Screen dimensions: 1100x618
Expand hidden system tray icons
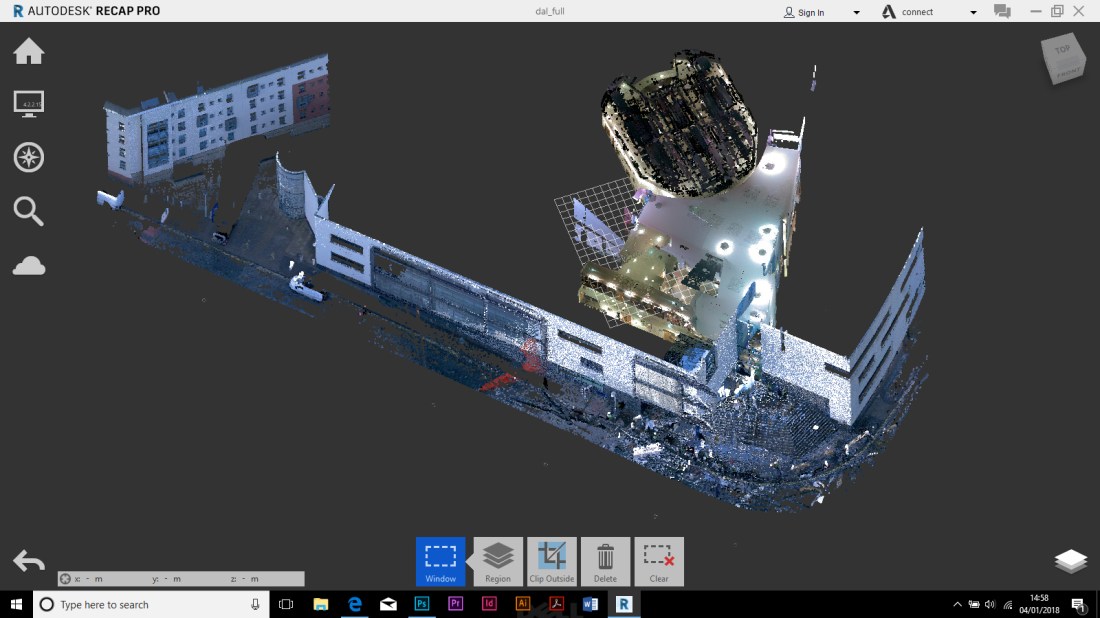(x=956, y=604)
